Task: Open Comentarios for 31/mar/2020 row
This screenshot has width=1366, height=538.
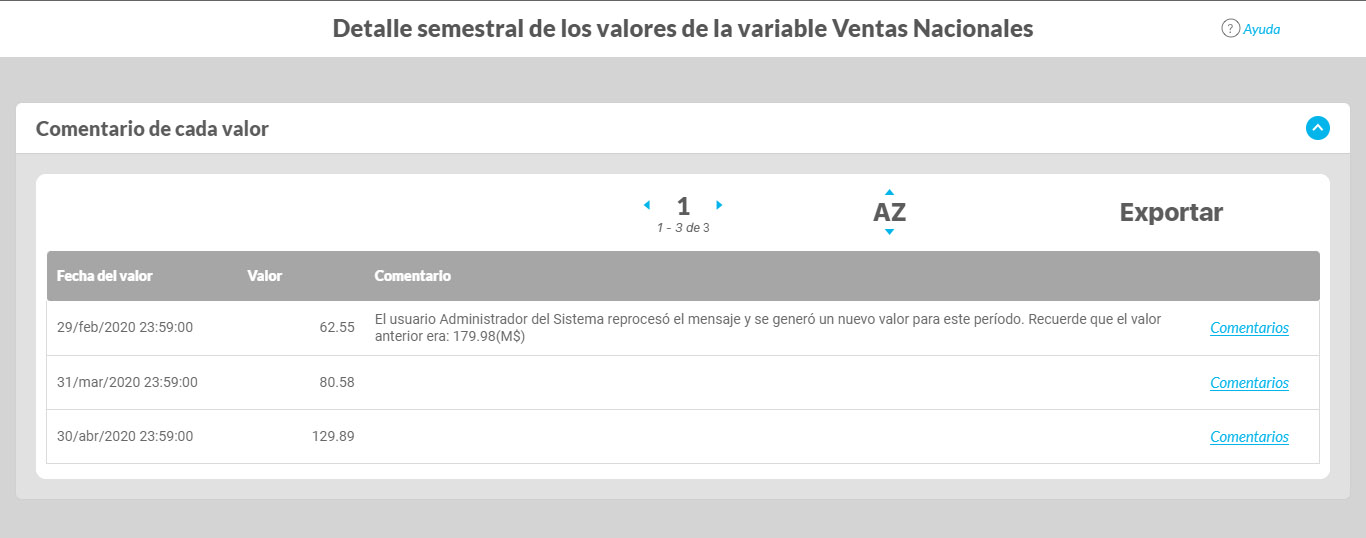Action: 1249,383
